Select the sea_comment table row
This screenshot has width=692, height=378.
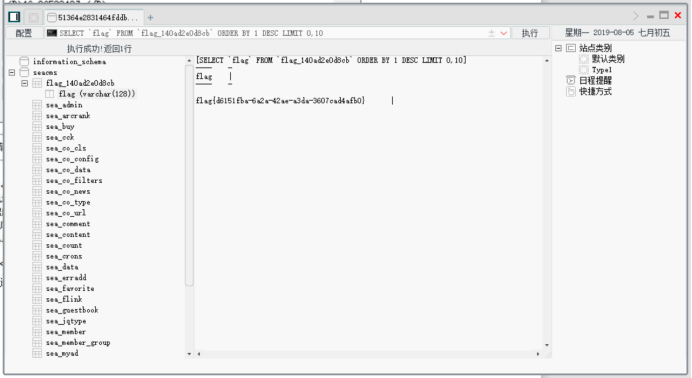coord(68,224)
